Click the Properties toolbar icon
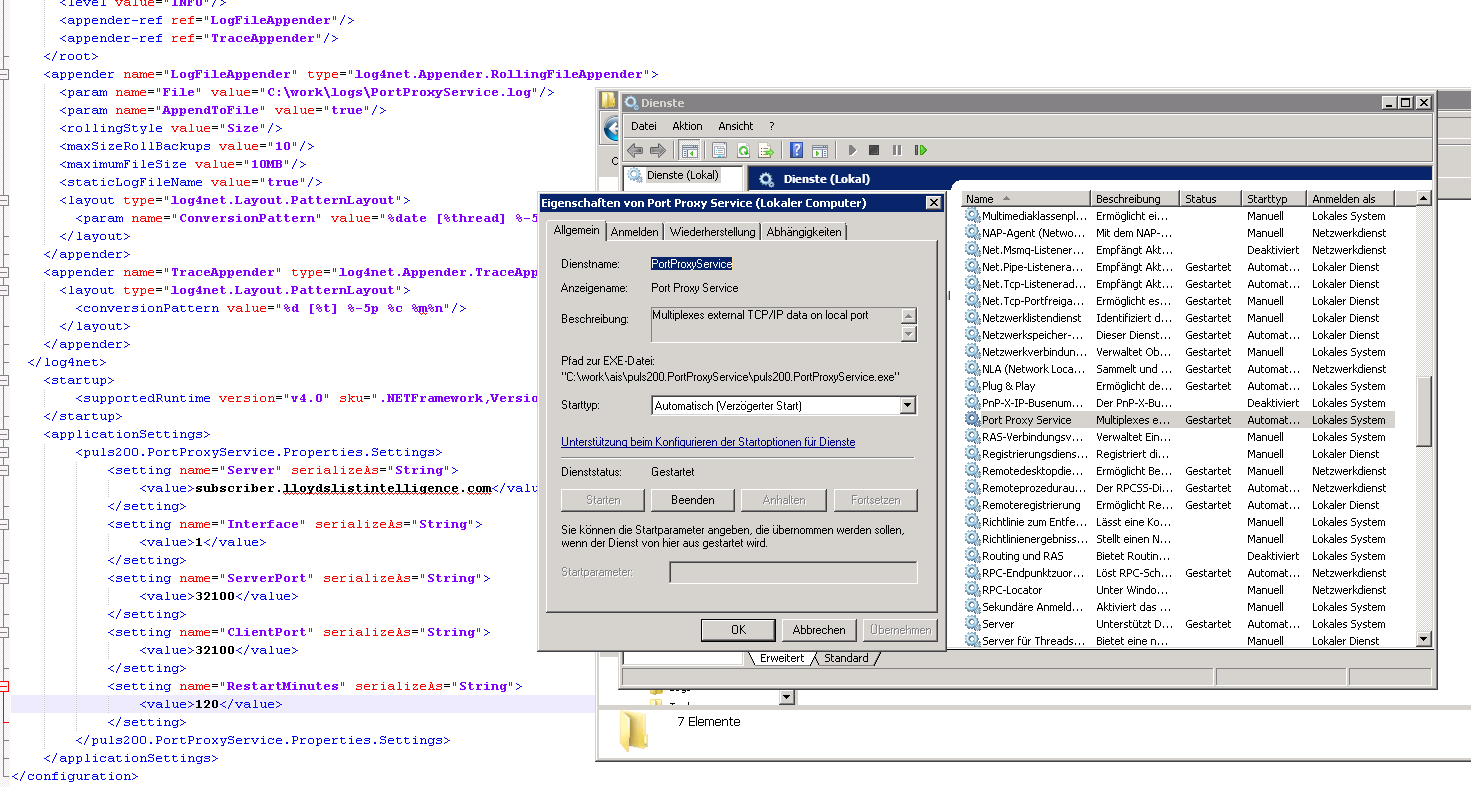 719,150
